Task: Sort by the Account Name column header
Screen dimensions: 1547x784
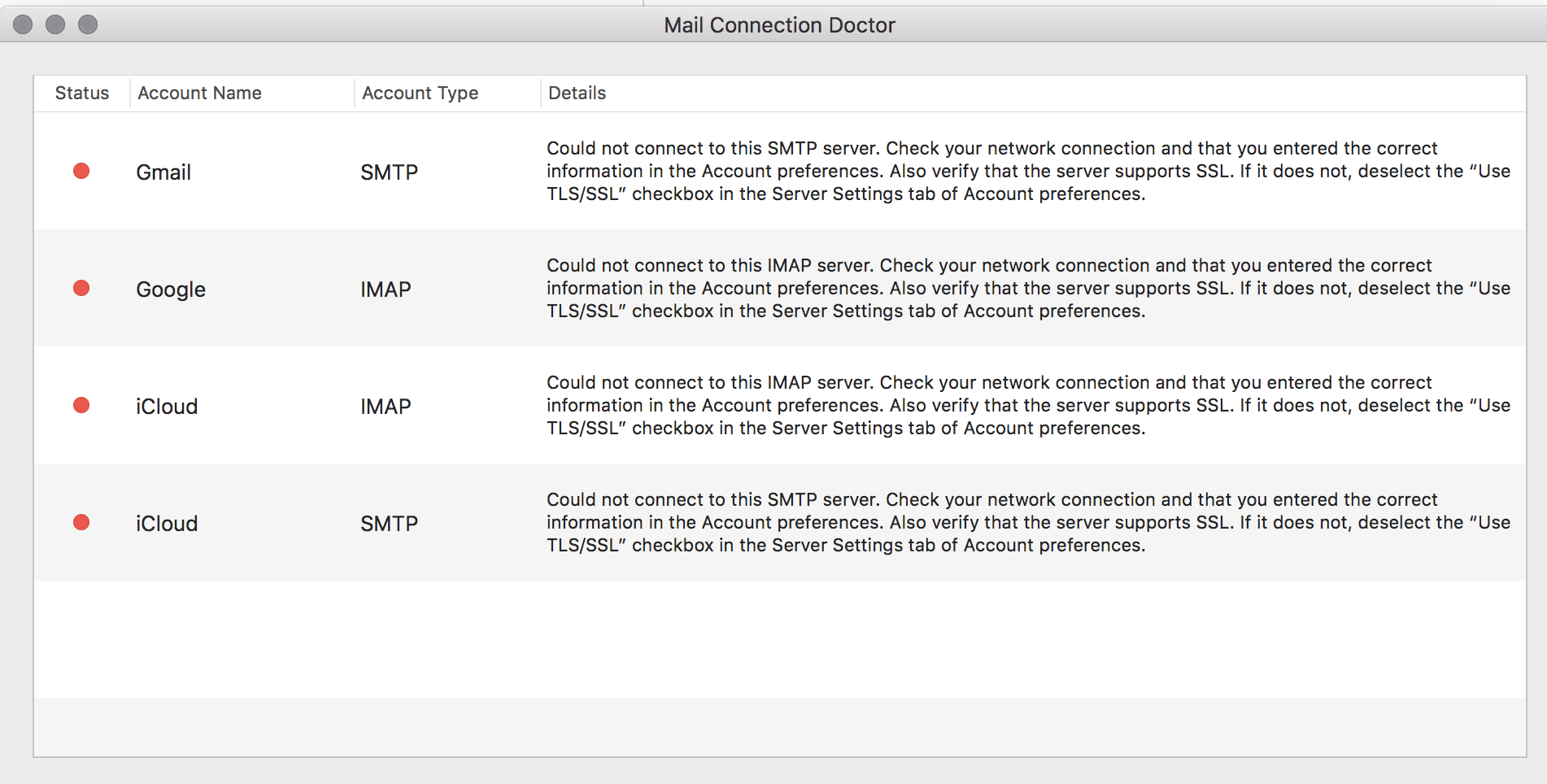Action: [199, 93]
